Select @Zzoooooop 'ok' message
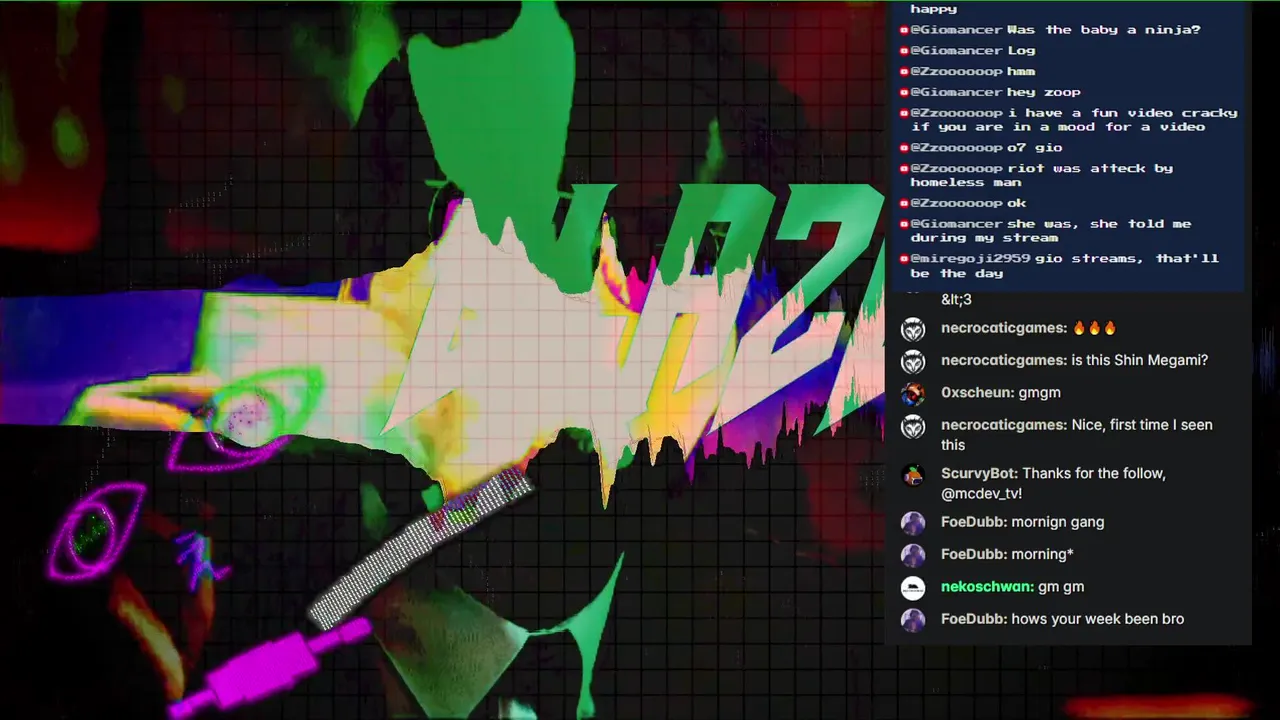 tap(1017, 203)
